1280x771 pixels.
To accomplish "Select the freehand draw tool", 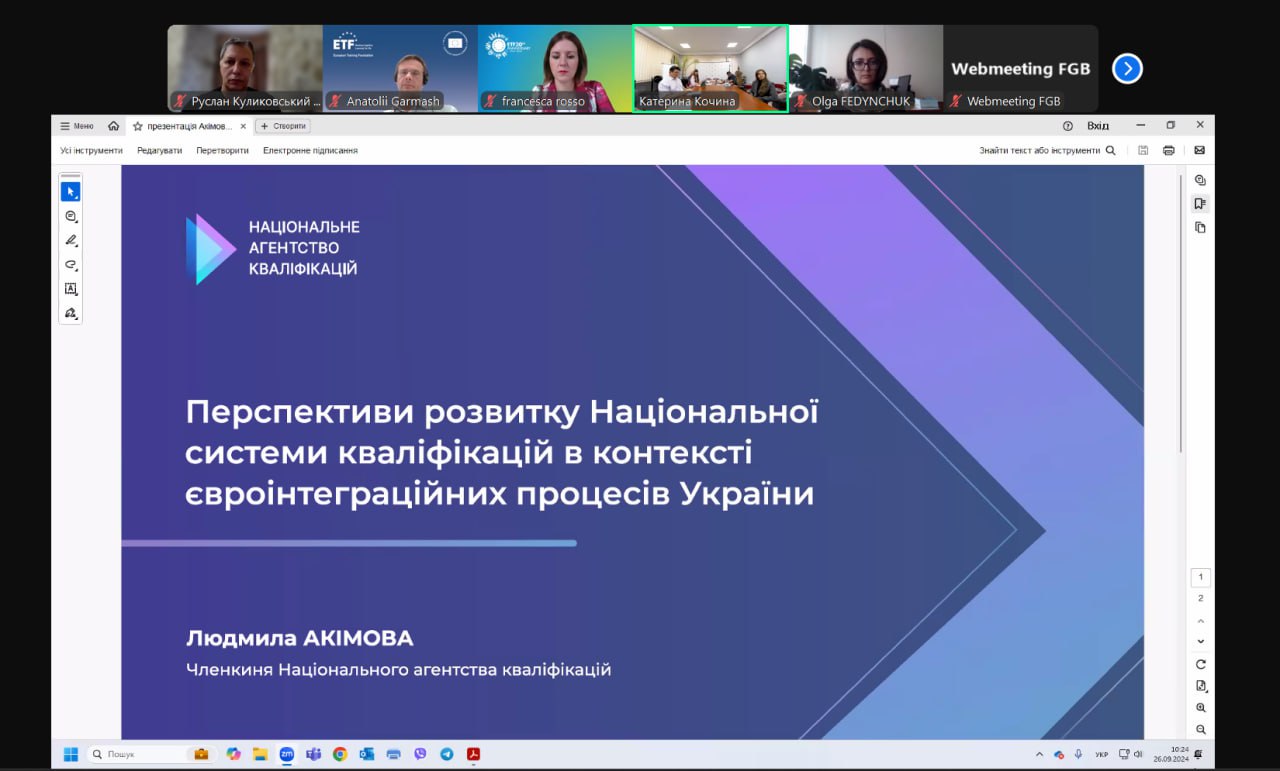I will [x=70, y=265].
